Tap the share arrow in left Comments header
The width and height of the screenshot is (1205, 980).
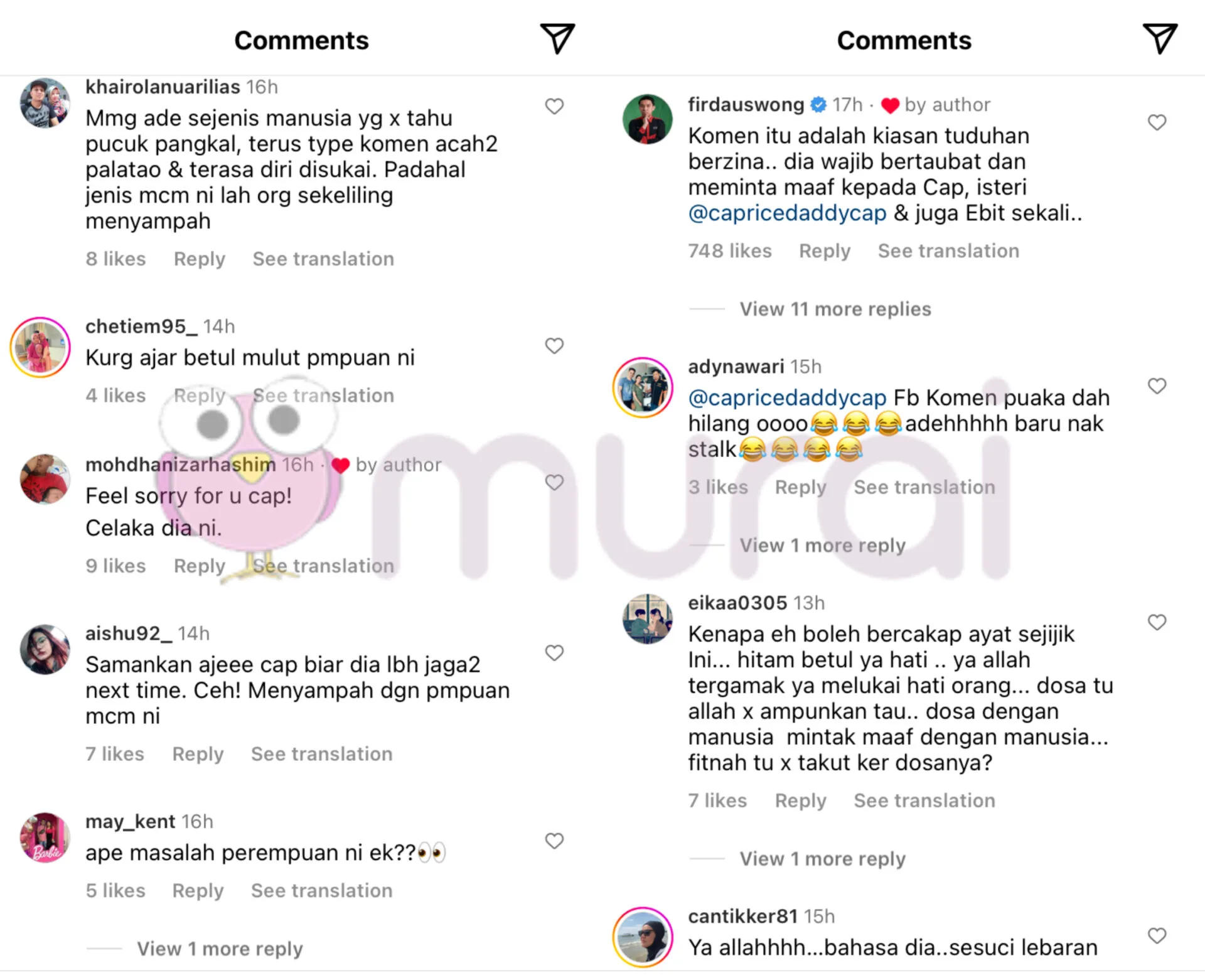[x=557, y=39]
